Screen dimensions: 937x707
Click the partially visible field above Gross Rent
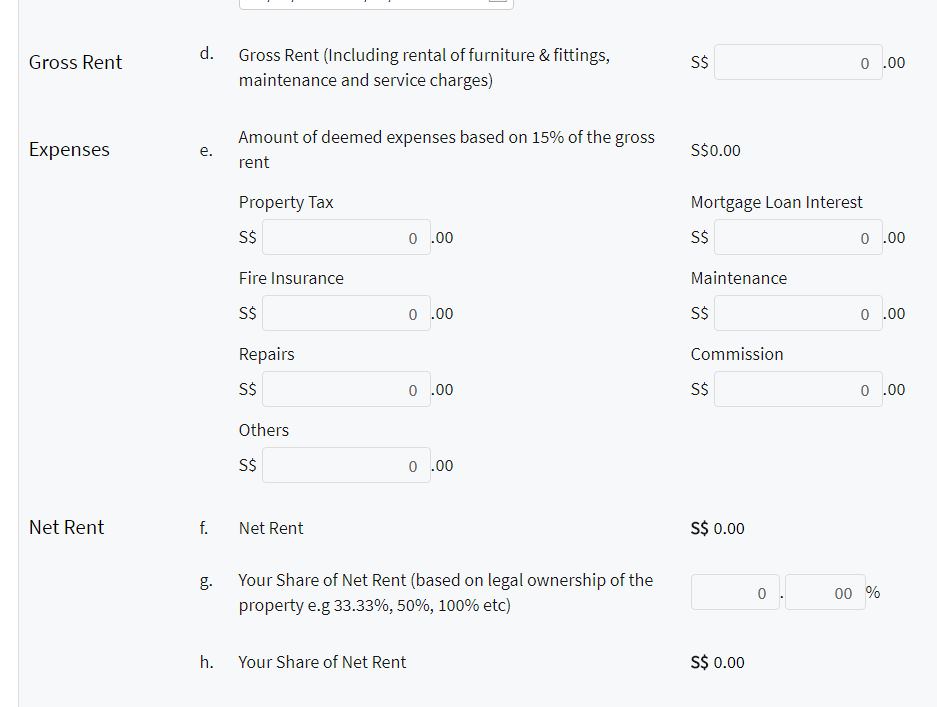(x=376, y=4)
